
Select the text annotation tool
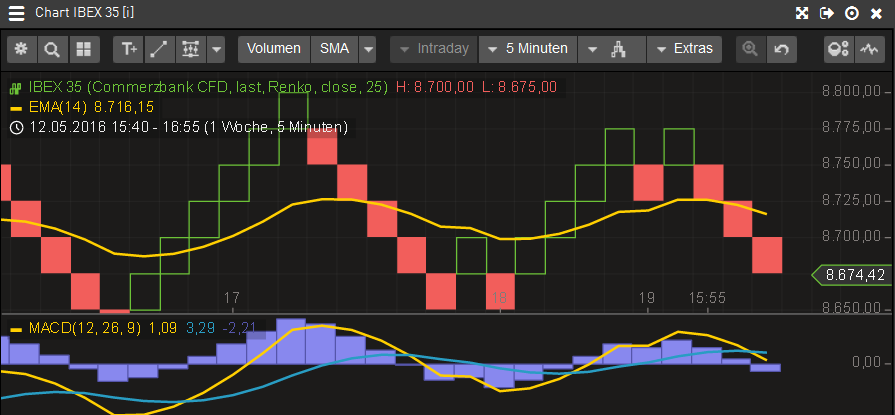[x=129, y=48]
